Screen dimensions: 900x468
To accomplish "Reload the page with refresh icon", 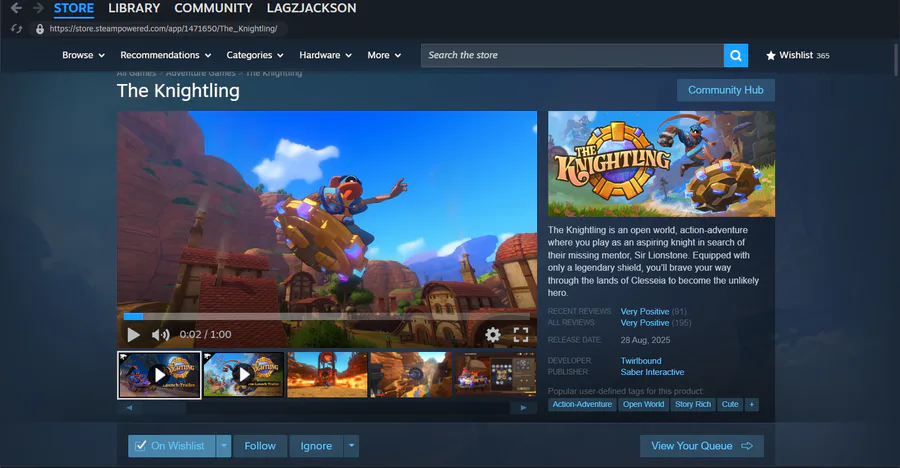I will [x=17, y=29].
